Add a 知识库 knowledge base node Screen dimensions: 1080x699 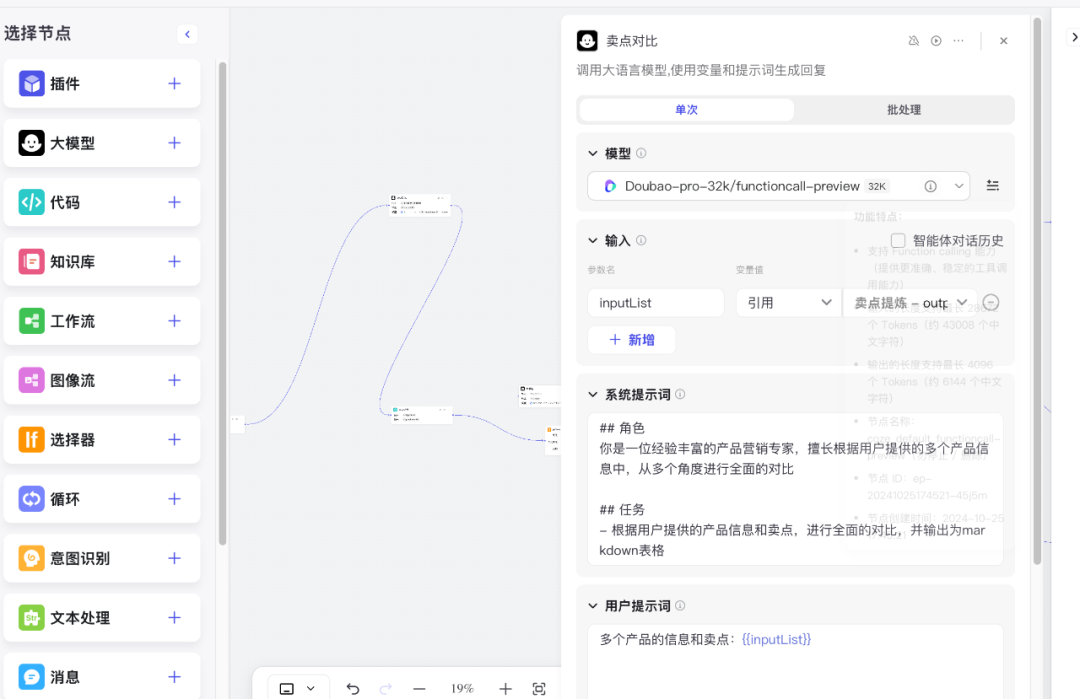(174, 261)
